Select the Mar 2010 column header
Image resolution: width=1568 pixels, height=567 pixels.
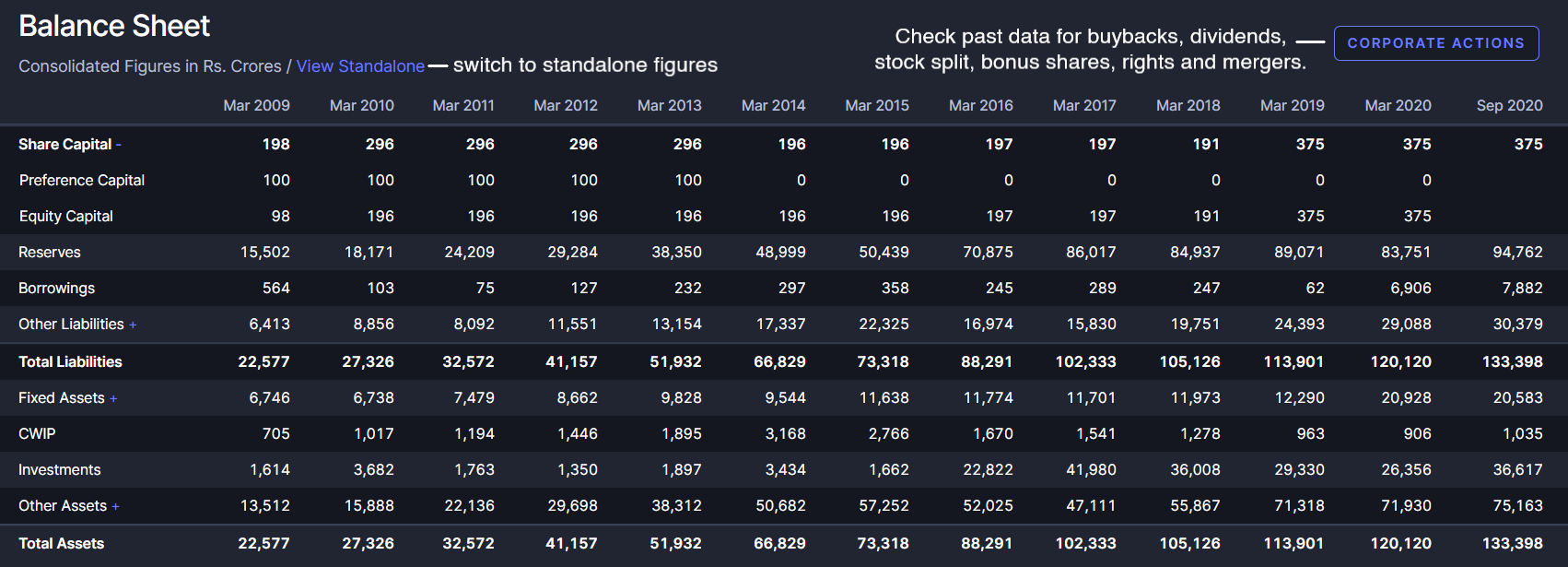point(361,105)
